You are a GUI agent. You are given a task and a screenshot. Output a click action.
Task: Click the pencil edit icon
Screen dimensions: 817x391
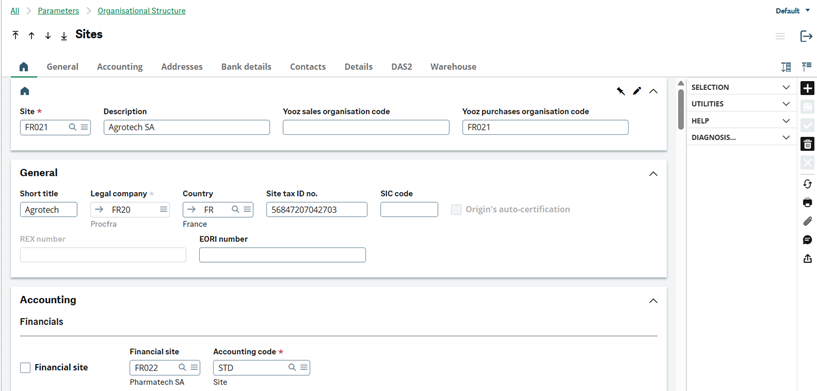637,91
